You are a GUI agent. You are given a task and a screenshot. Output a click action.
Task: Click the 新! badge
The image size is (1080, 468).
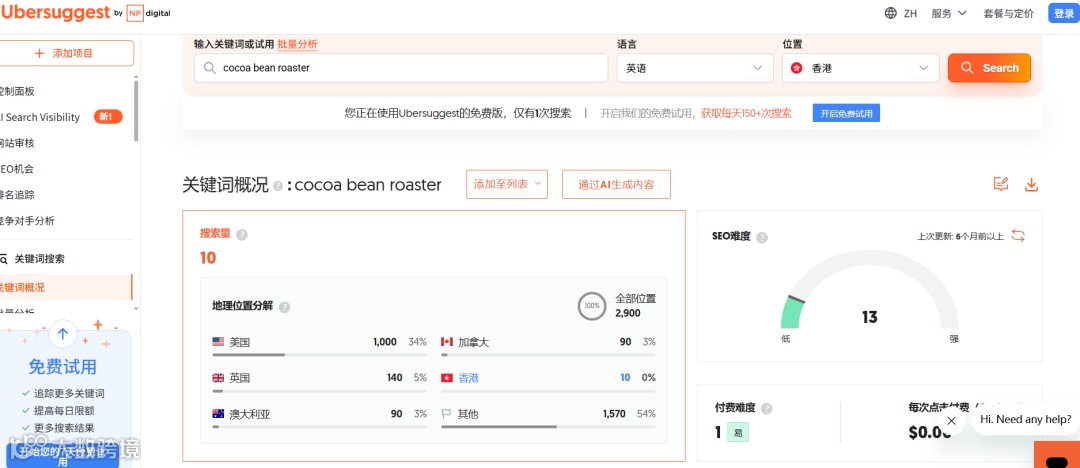click(x=107, y=117)
